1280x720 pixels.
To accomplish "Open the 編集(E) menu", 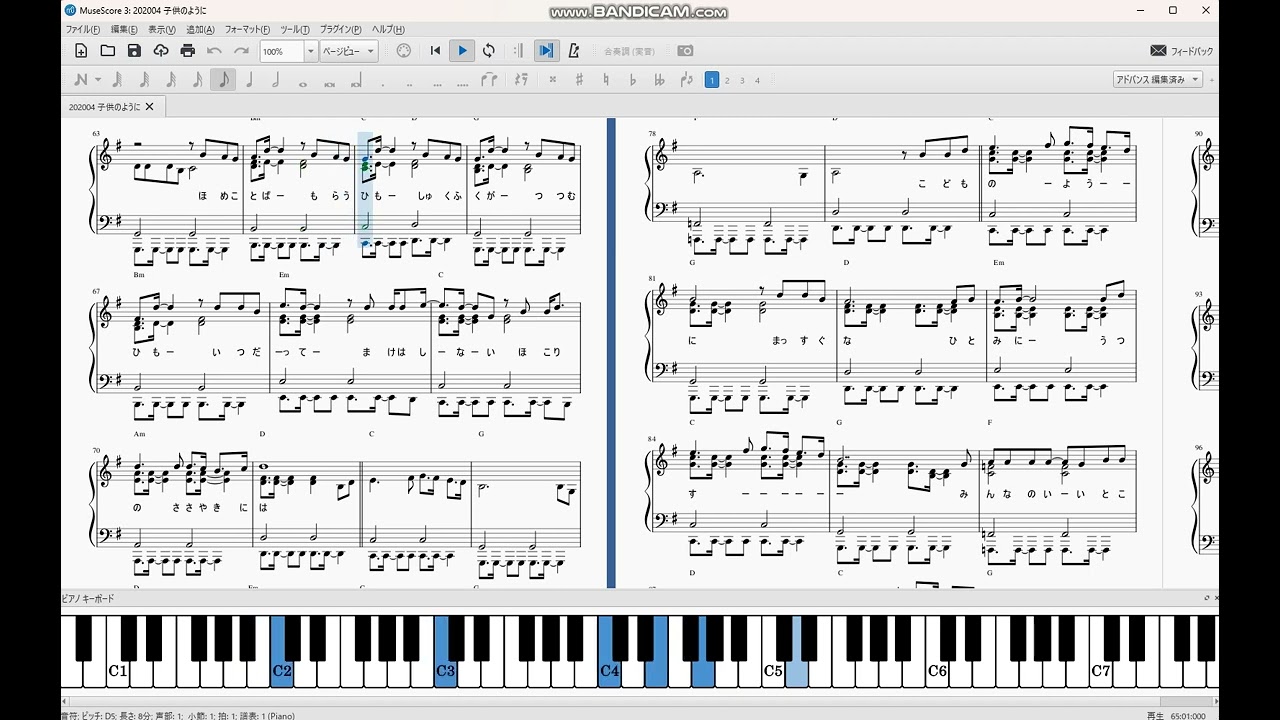I will pos(125,30).
